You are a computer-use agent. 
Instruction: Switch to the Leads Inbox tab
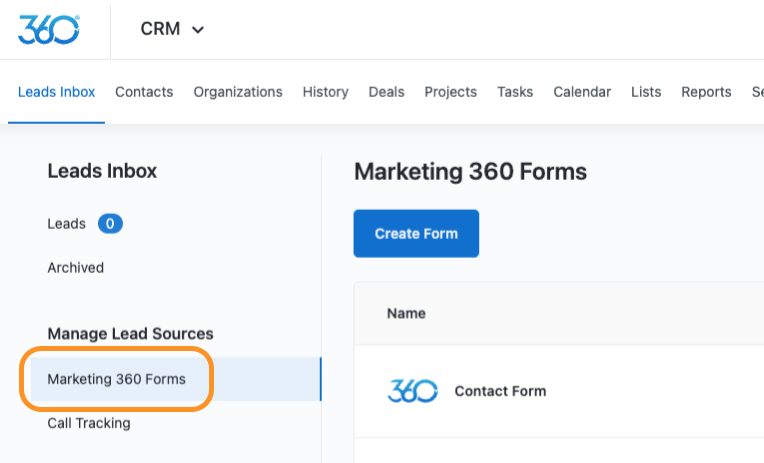(56, 92)
